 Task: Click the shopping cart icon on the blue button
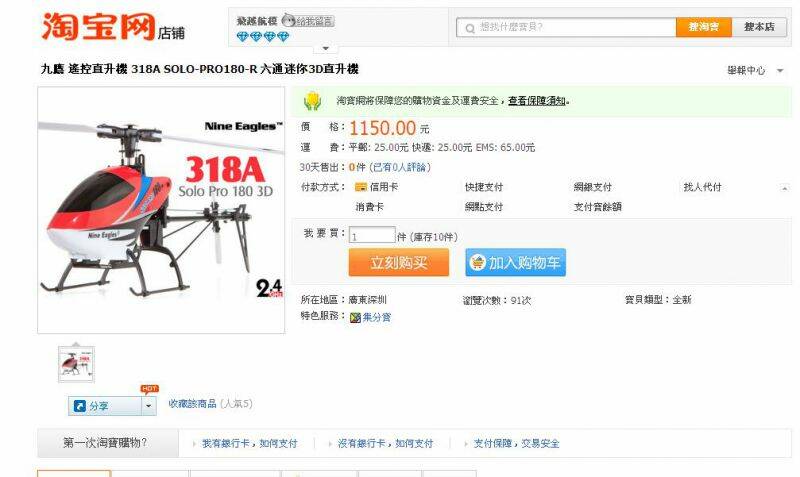point(478,262)
